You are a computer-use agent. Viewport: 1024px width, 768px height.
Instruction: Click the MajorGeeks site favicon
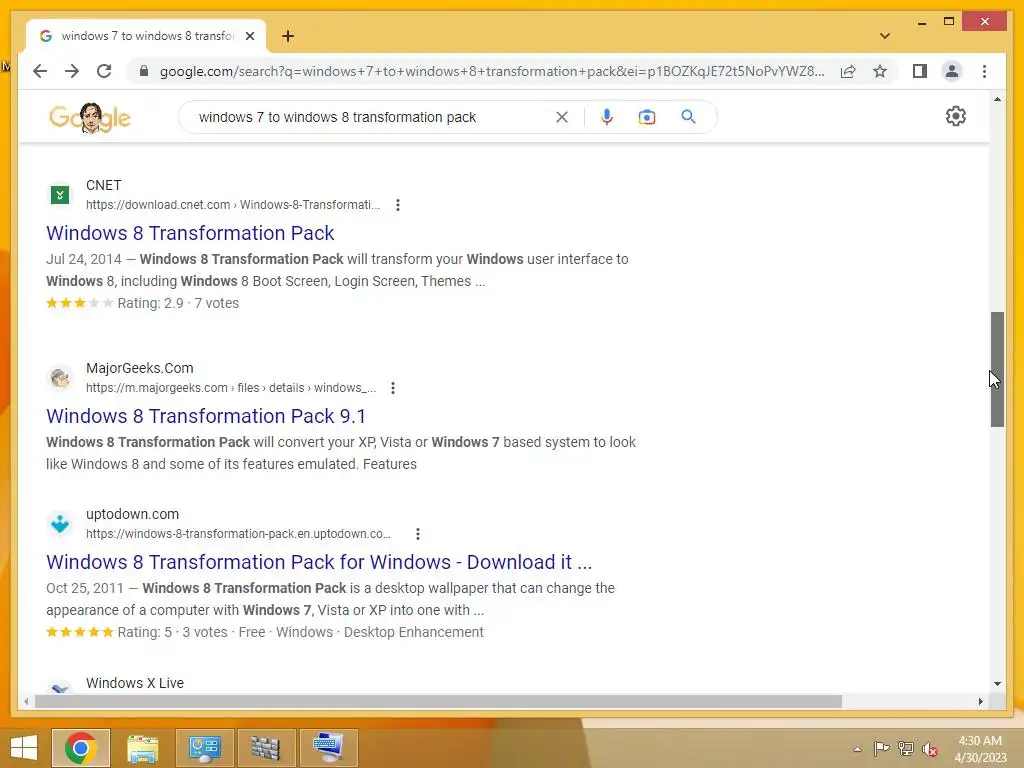tap(60, 377)
